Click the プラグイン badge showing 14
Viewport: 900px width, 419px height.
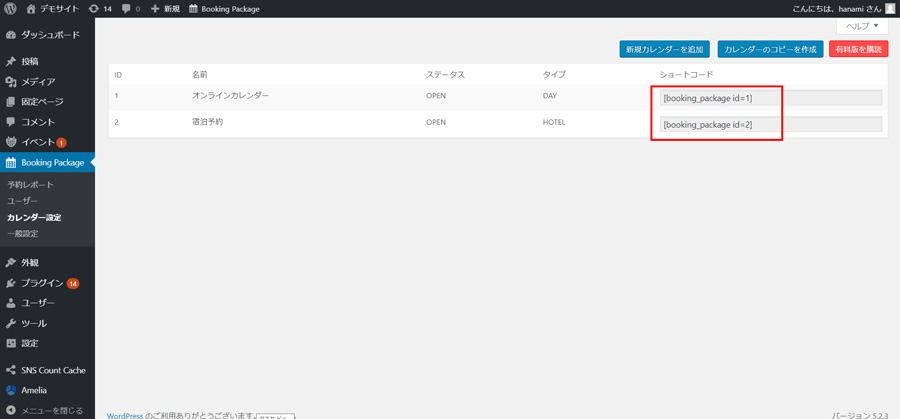coord(73,283)
